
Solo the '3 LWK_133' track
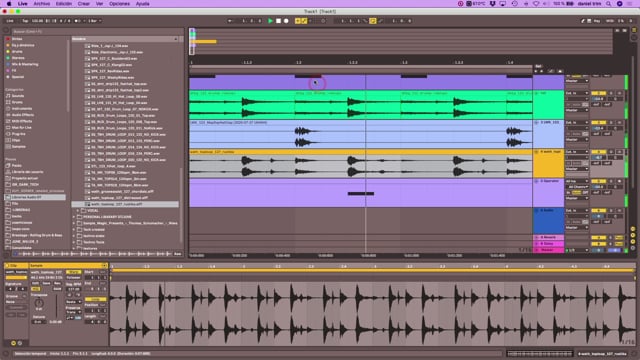pyautogui.click(x=611, y=122)
